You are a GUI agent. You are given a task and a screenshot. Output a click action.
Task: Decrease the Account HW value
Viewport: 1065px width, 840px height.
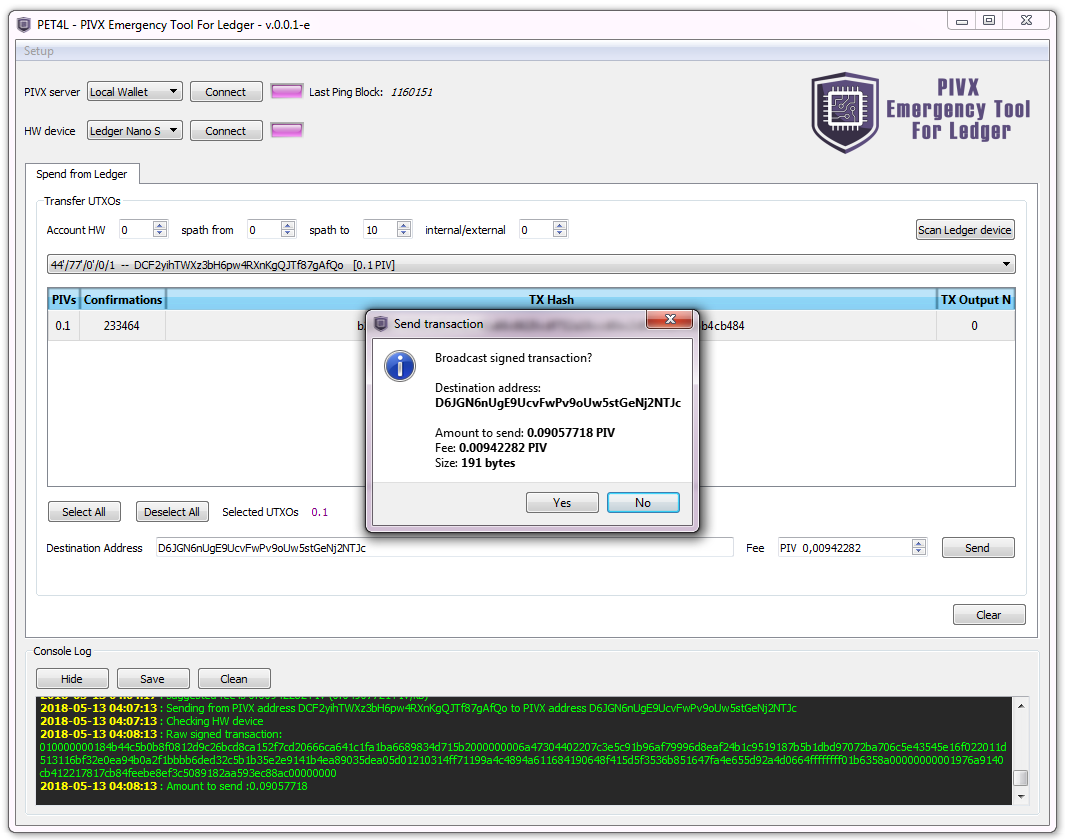160,234
